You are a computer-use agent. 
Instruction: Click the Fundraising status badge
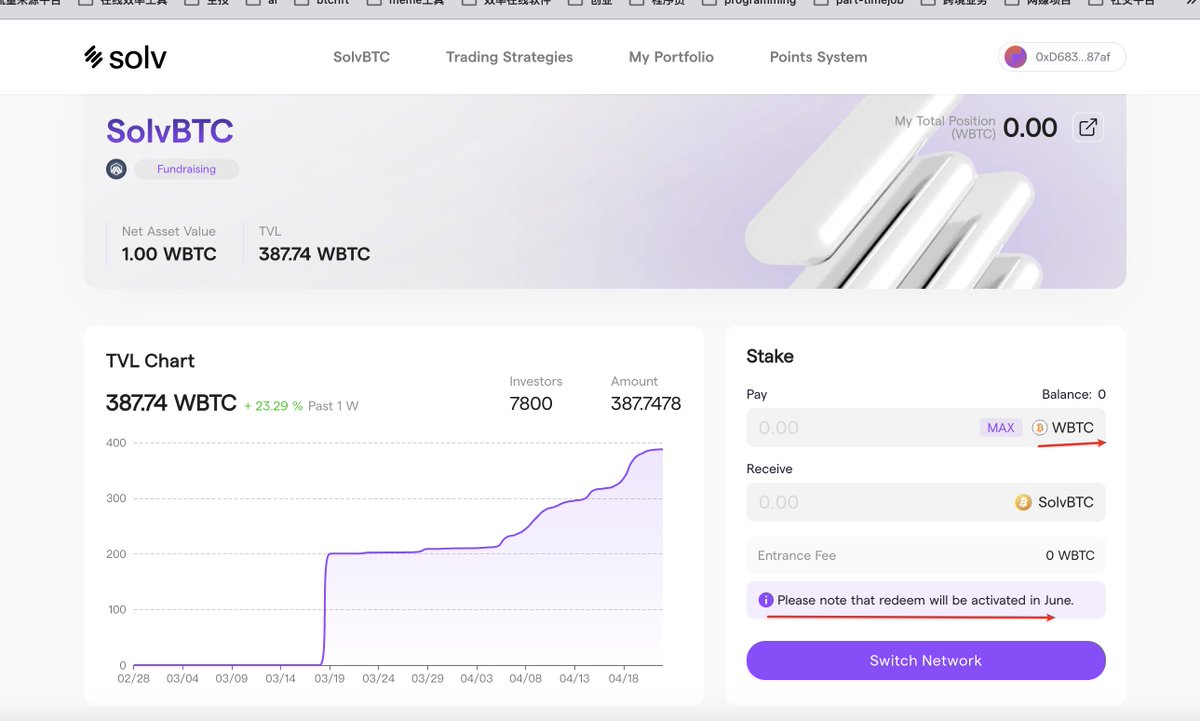(186, 169)
